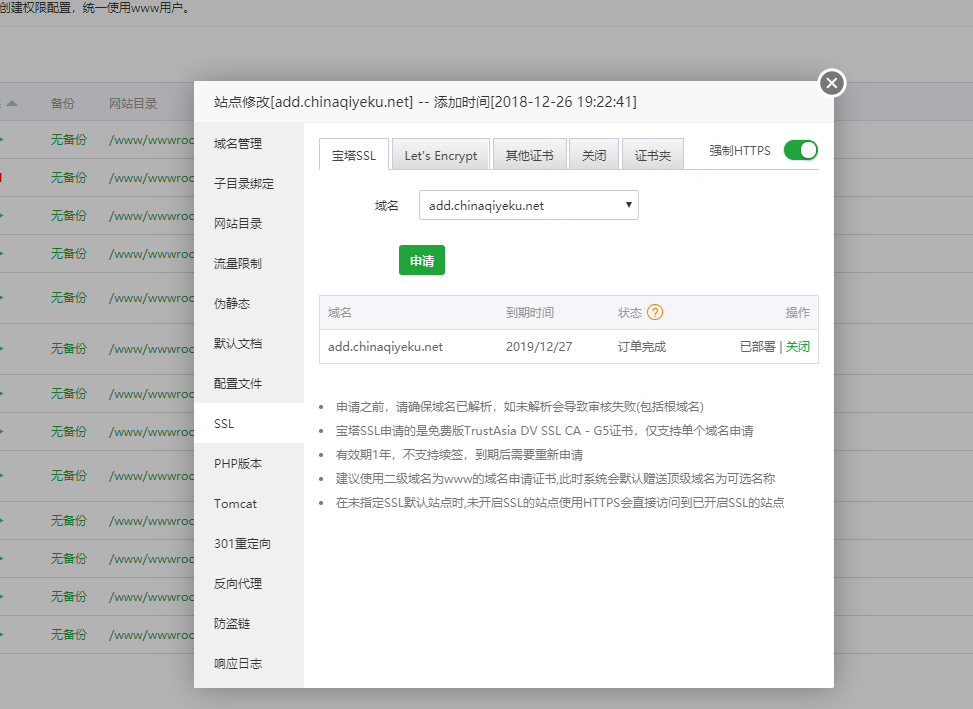Click the 订单完成 status cell
Viewport: 973px width, 709px height.
tap(642, 346)
